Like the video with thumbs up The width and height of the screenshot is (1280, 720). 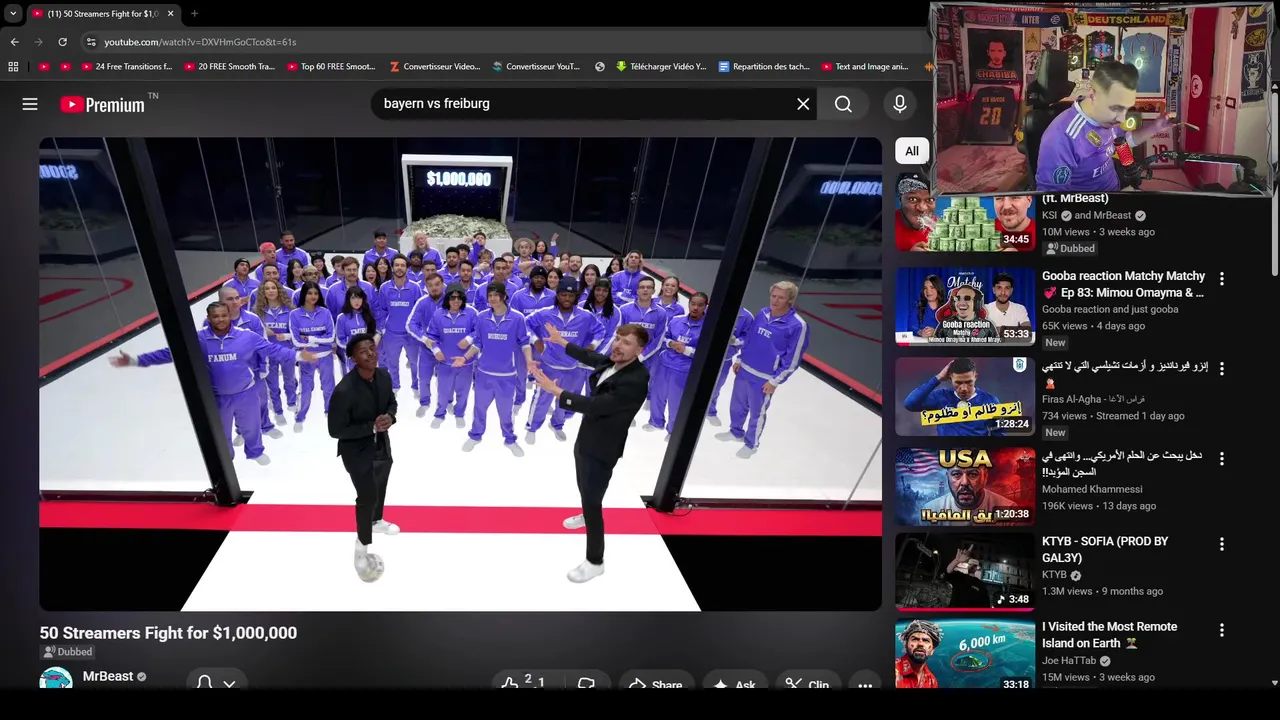click(x=510, y=684)
